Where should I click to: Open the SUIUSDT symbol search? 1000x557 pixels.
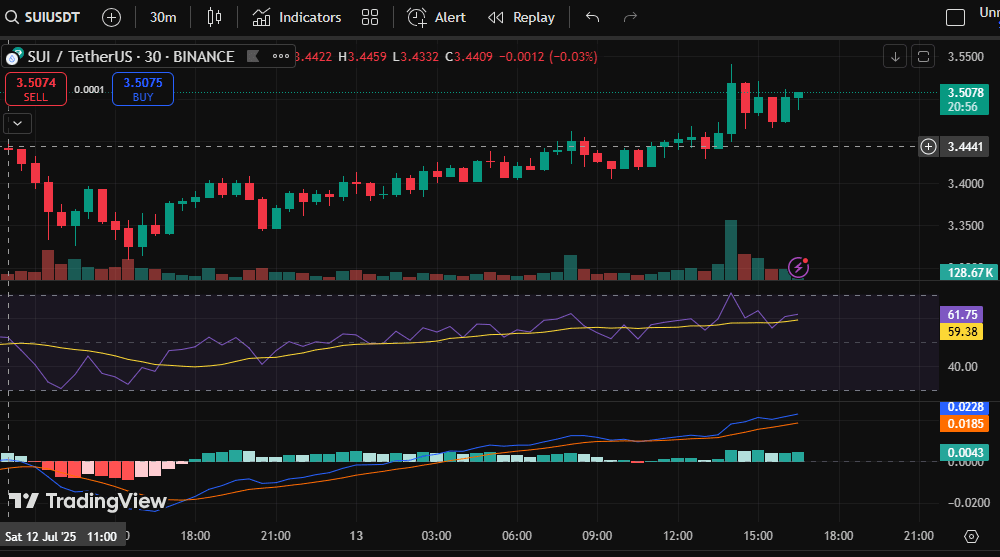click(48, 17)
